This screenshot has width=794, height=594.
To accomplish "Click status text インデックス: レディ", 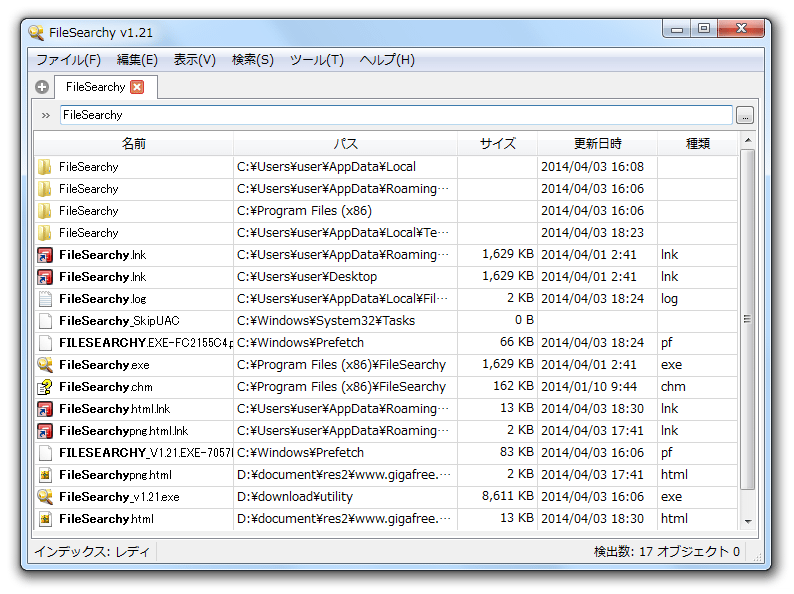I will coord(92,551).
